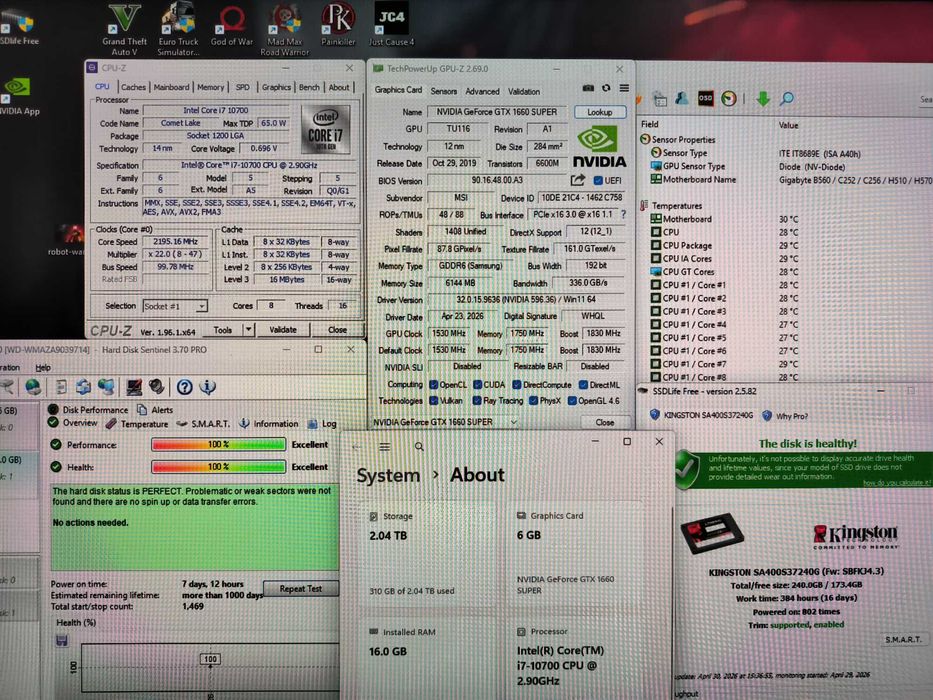Open the NVIDIA App desktop icon

18,95
